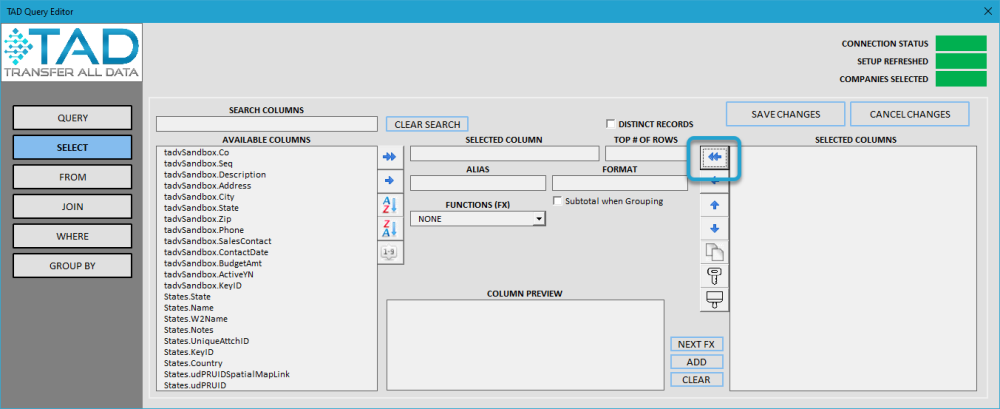Screen dimensions: 1000x409
Task: Select States.Country column
Action: (193, 363)
